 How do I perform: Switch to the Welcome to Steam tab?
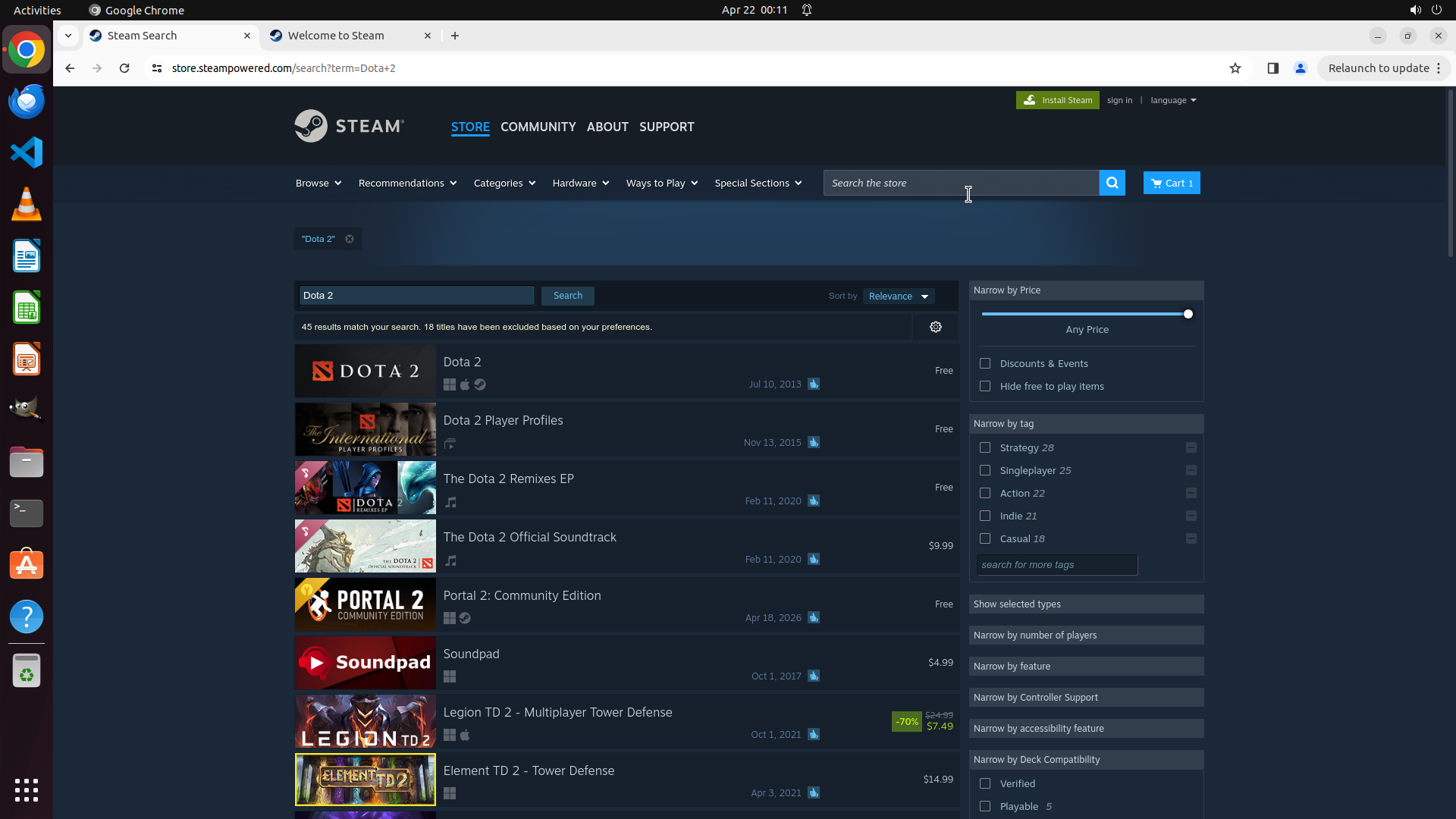(x=336, y=36)
